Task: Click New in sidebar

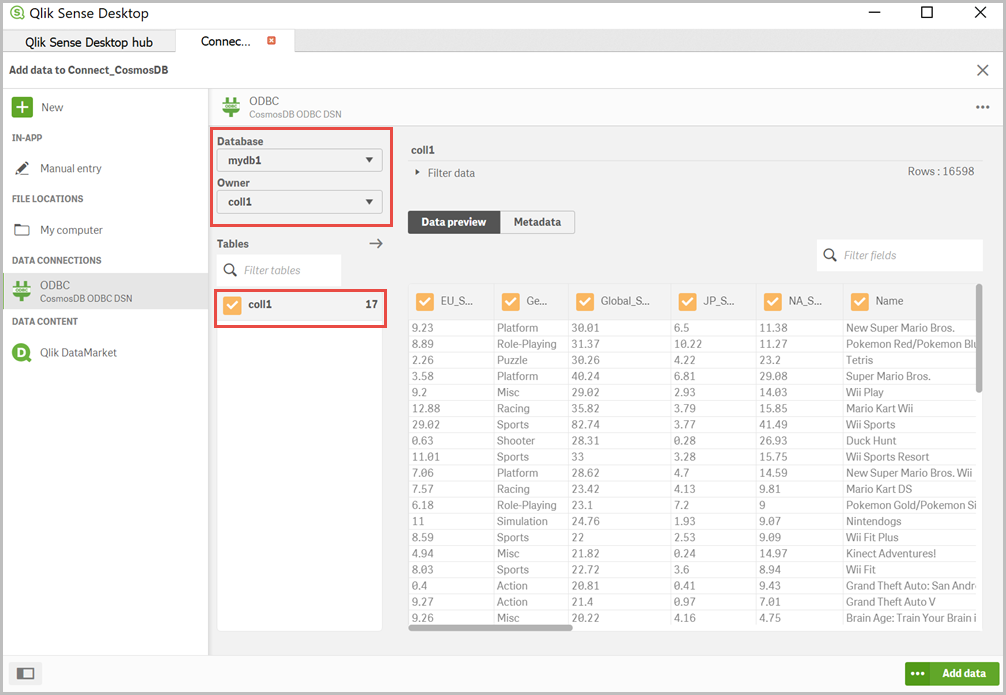Action: pos(52,107)
